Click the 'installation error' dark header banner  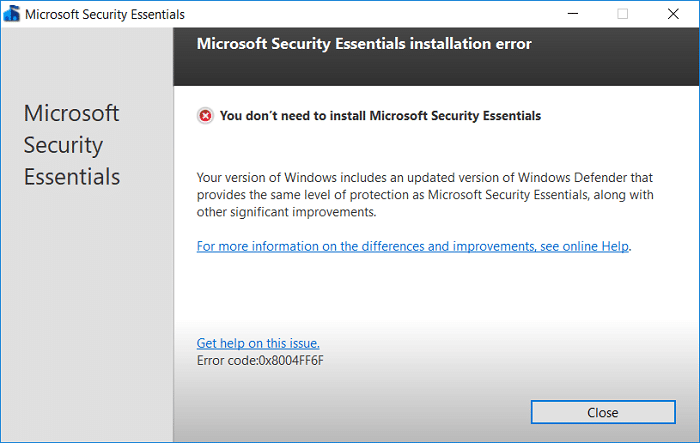[x=364, y=44]
